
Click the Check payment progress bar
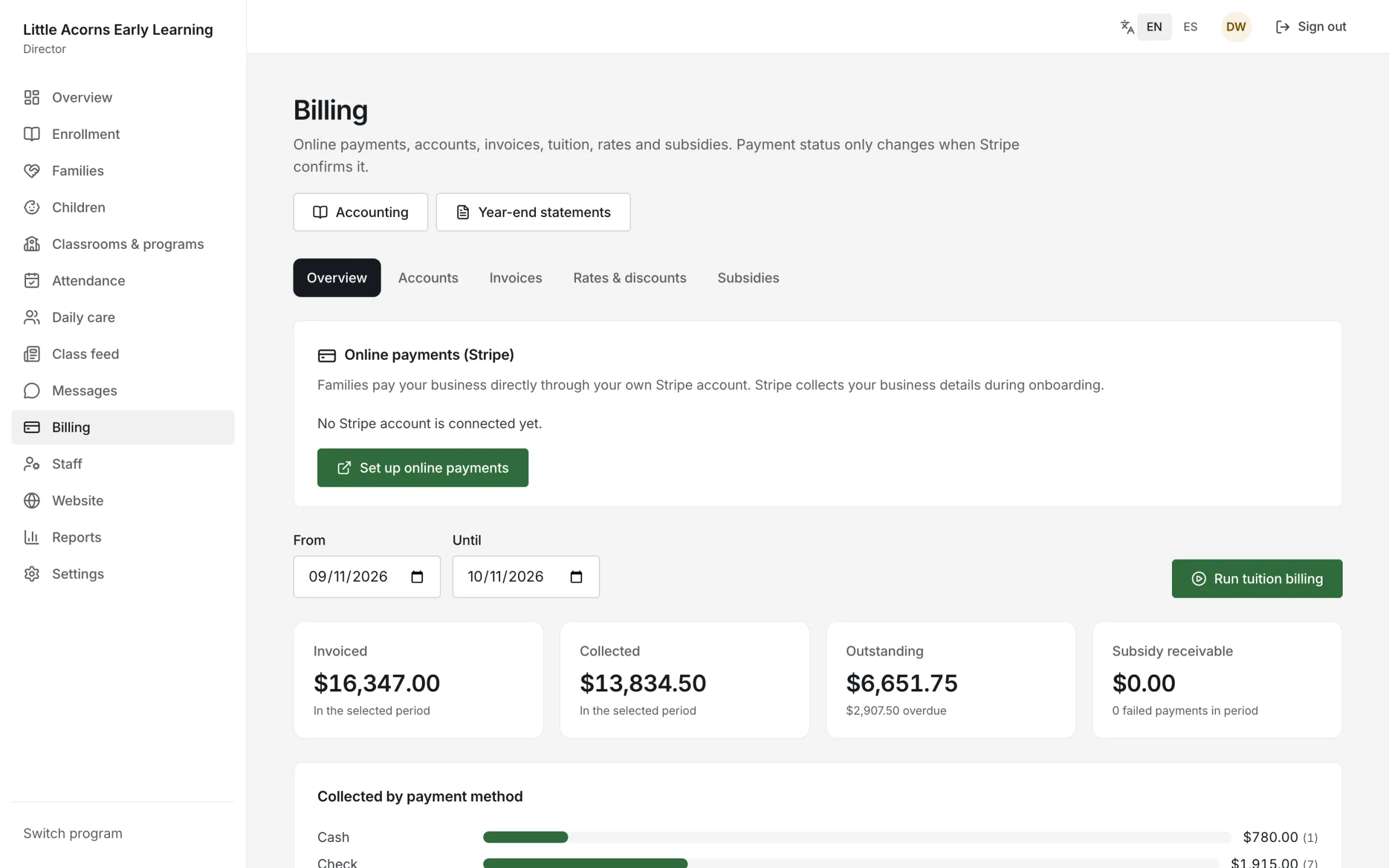click(x=851, y=863)
